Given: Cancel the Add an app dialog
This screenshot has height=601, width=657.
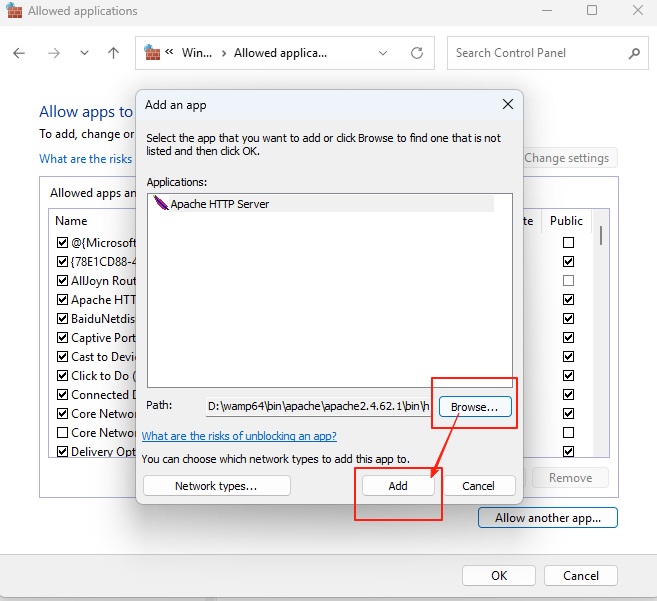Looking at the screenshot, I should (479, 486).
